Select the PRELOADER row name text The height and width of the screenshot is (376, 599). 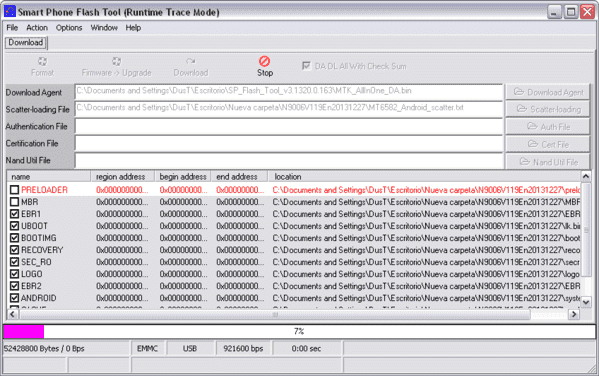click(x=44, y=190)
